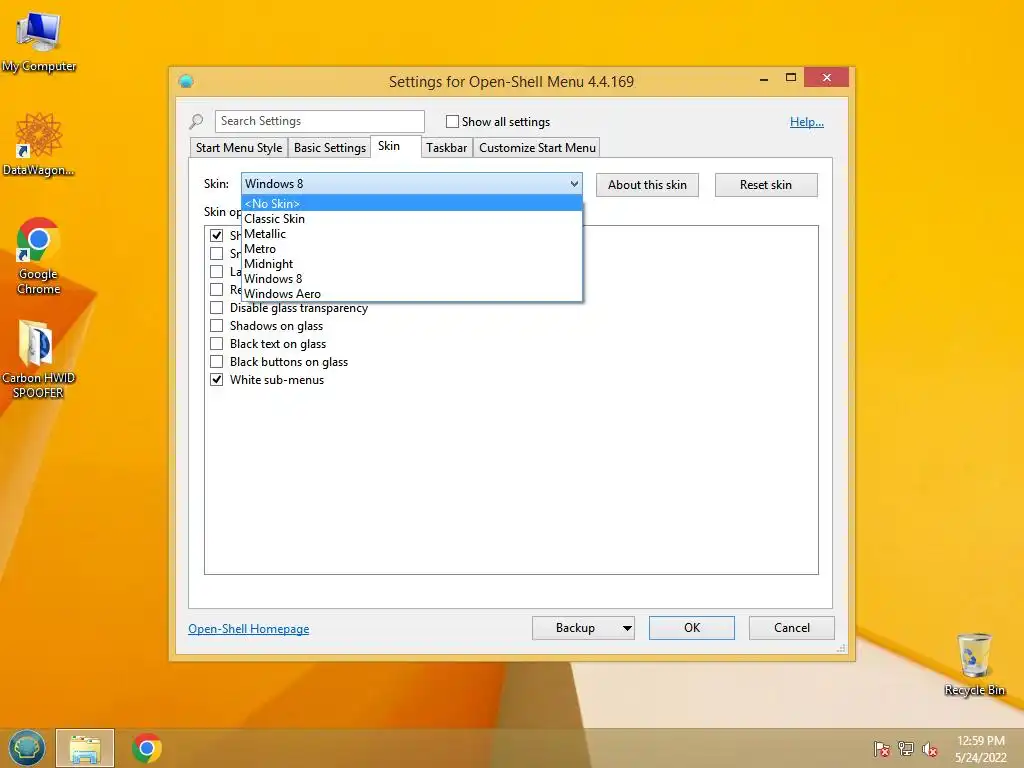Screen dimensions: 1024x768
Task: Close the settings window
Action: pos(827,77)
